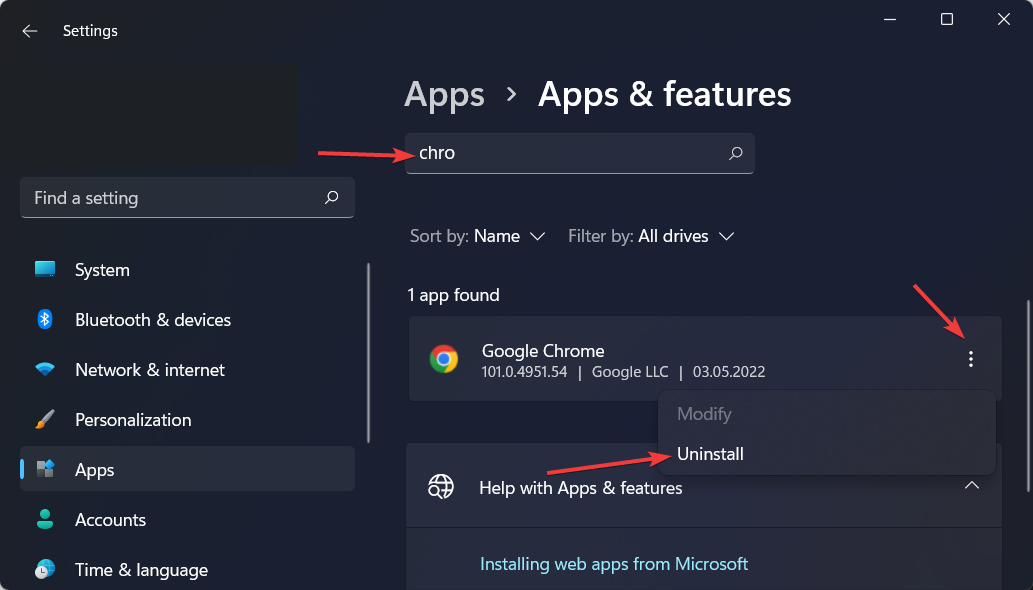Click the app search field containing chro
The height and width of the screenshot is (590, 1033).
click(x=565, y=154)
